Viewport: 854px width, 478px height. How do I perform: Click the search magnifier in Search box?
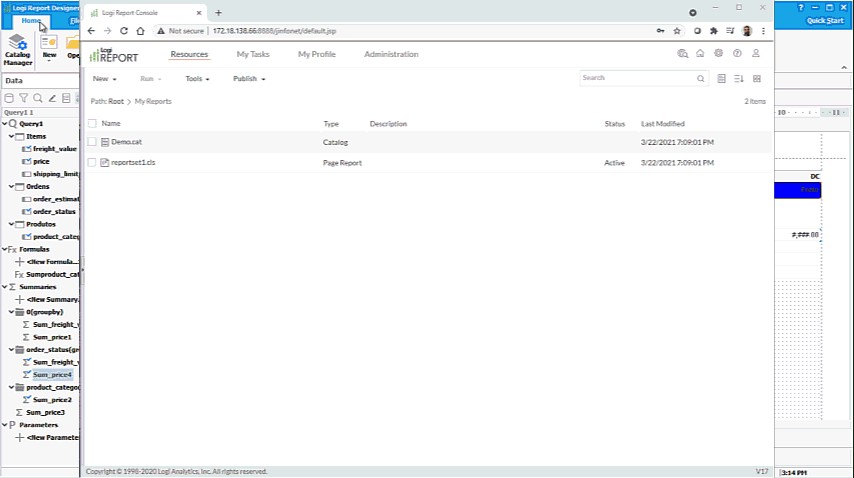coord(700,78)
